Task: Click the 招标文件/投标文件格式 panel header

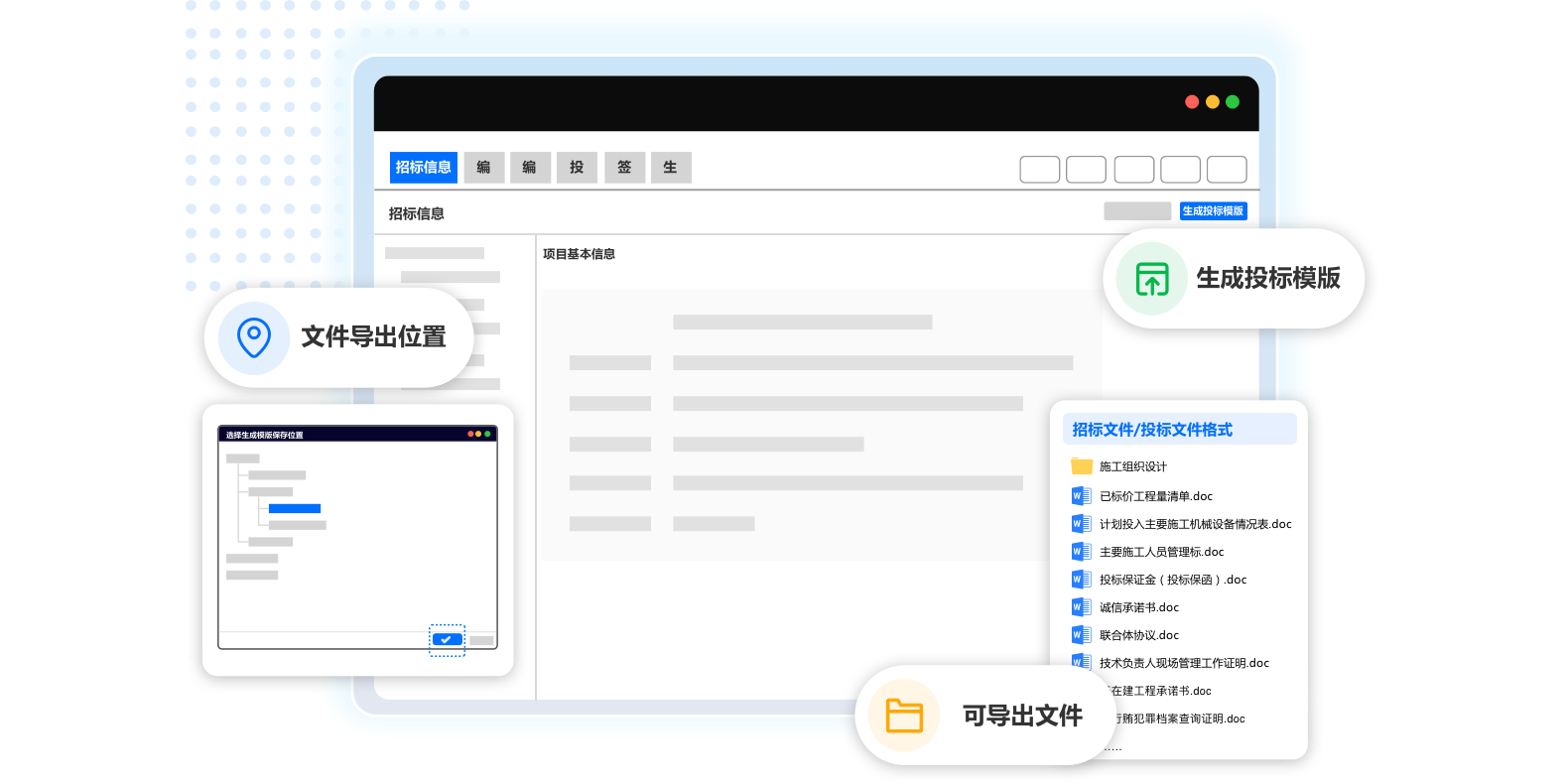Action: pos(1179,430)
